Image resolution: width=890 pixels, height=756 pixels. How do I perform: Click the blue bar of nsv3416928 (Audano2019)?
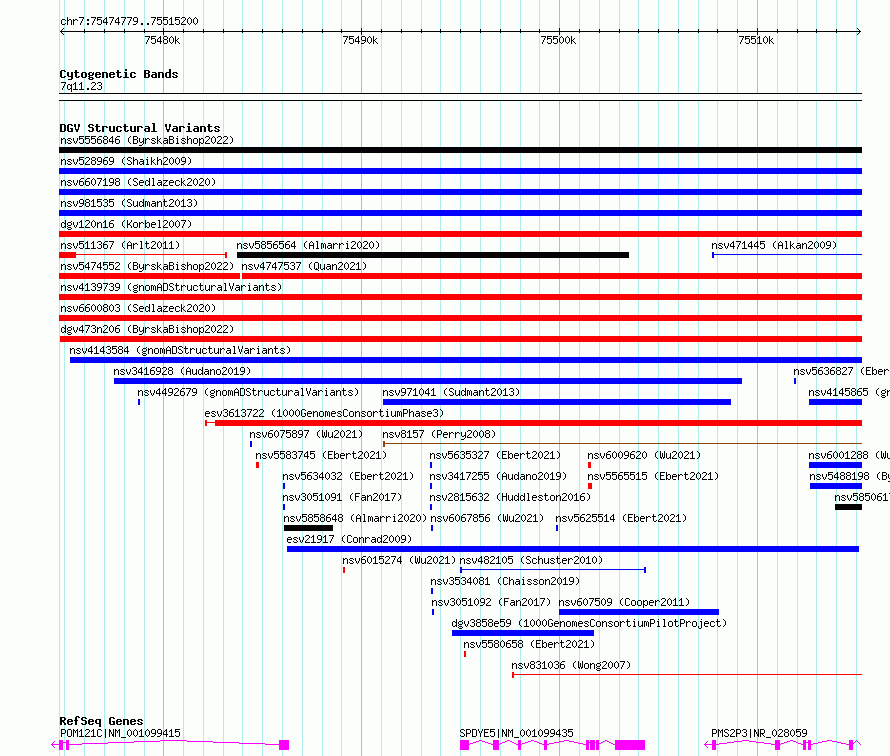point(427,381)
